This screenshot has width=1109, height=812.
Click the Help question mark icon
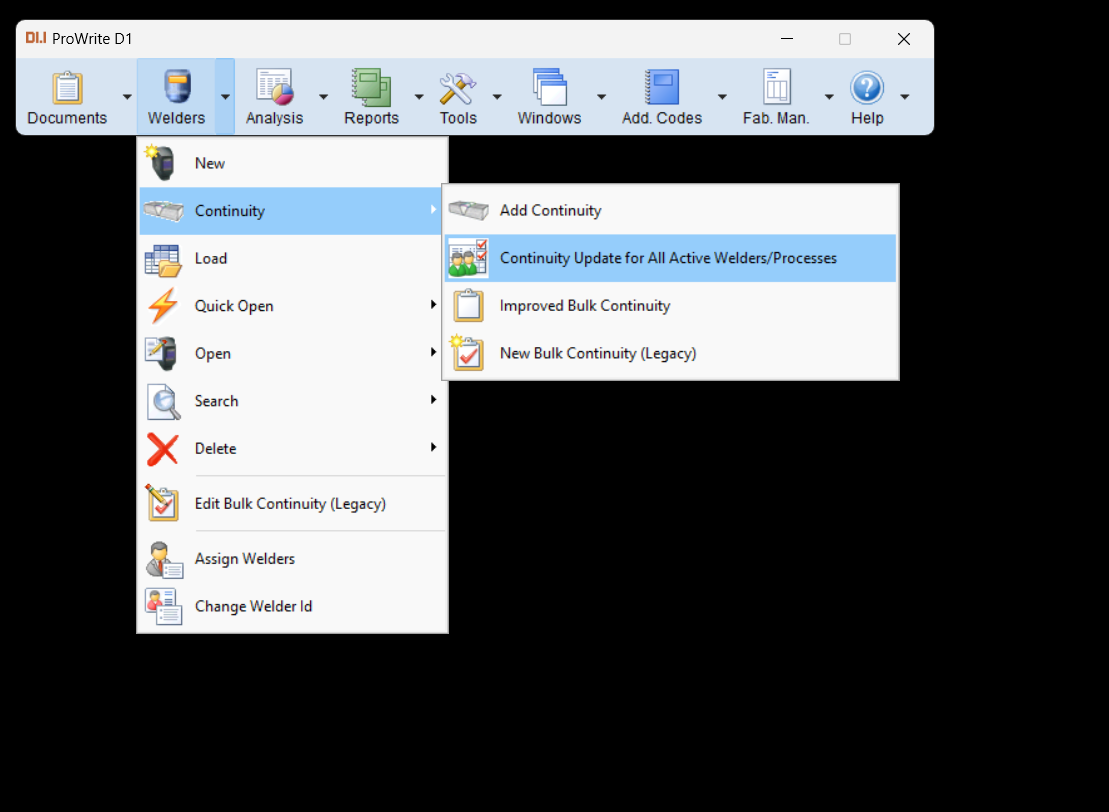[x=867, y=88]
